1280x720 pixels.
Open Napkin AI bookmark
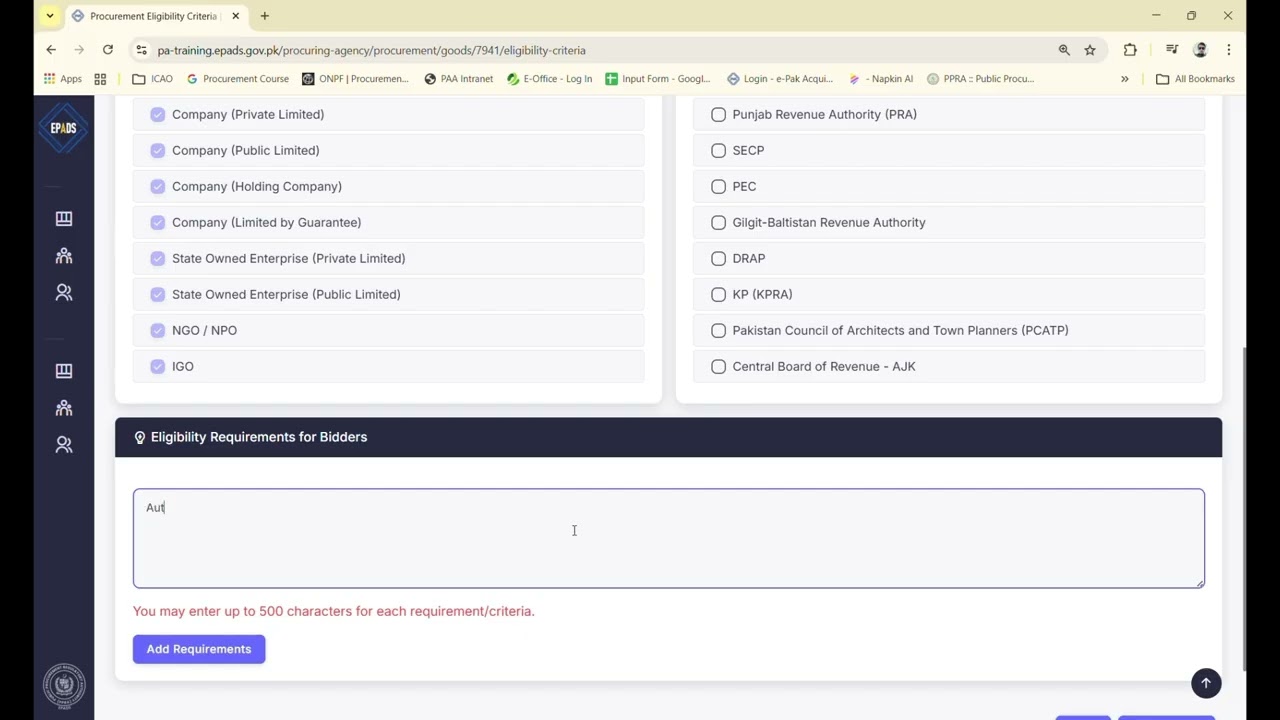[x=880, y=79]
